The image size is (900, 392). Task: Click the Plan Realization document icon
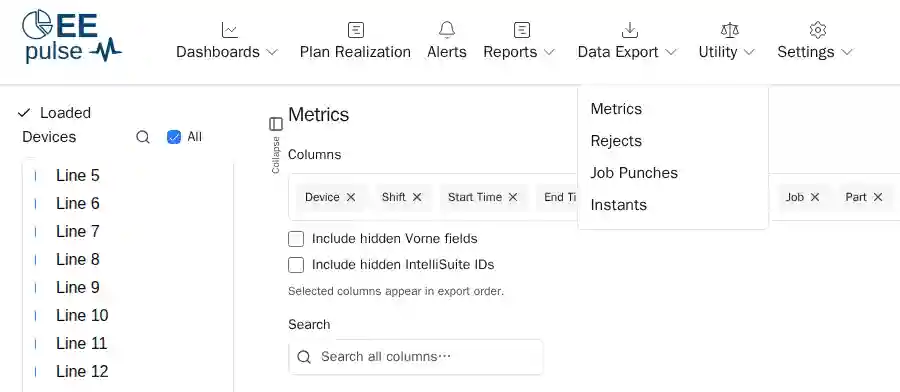356,30
